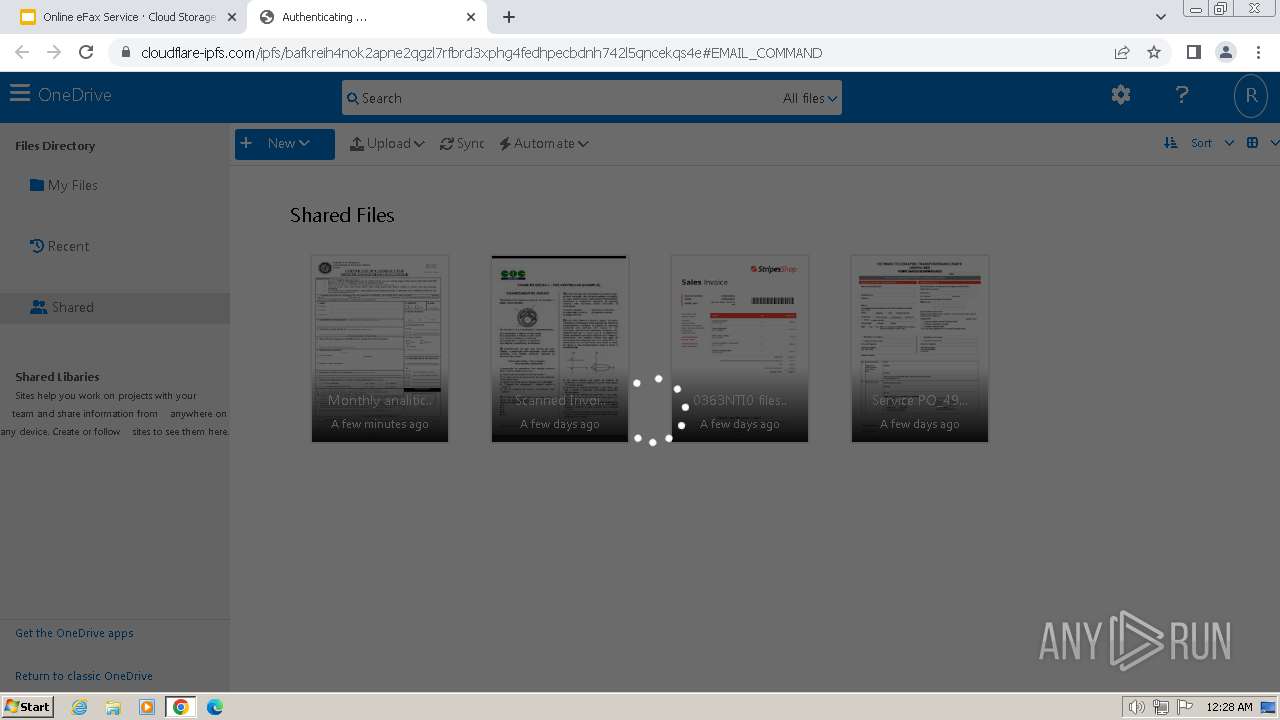Reload the current page
The width and height of the screenshot is (1280, 720).
coord(86,52)
